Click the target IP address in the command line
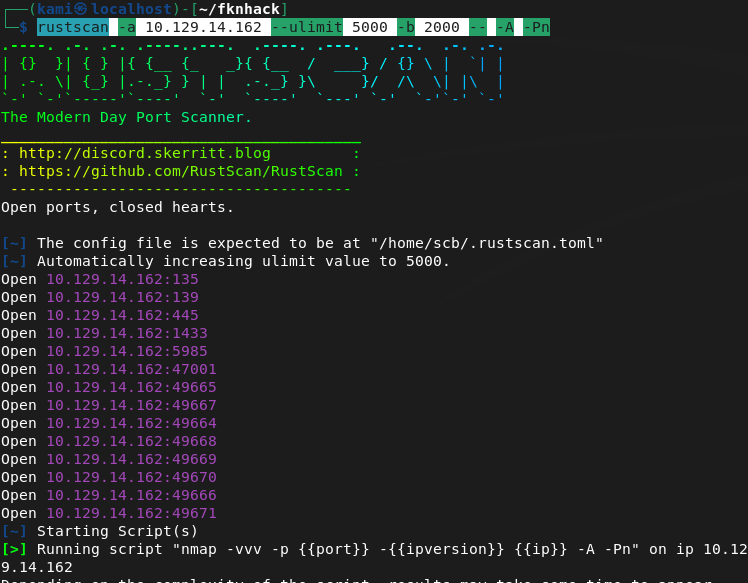Viewport: 748px width, 583px height. (x=203, y=27)
